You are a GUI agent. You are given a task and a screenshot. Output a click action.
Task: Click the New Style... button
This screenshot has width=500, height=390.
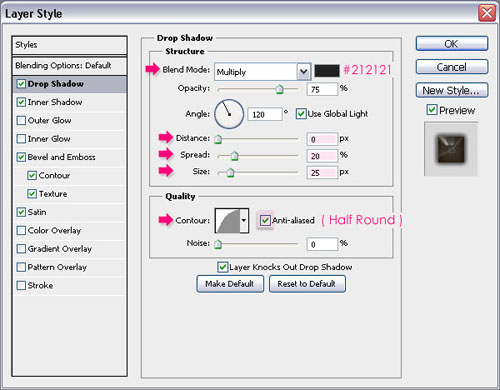[x=452, y=90]
